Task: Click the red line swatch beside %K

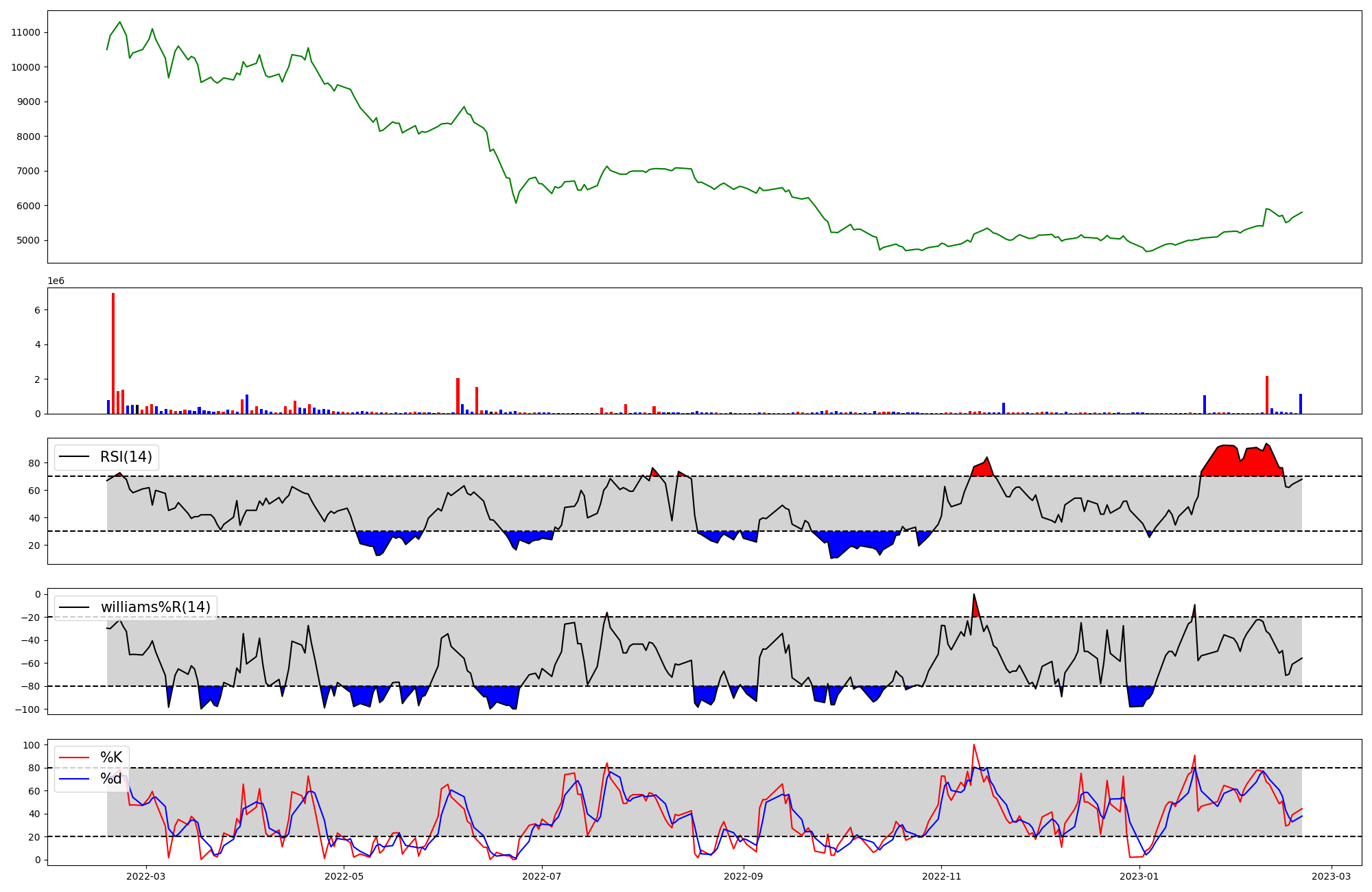Action: point(74,758)
